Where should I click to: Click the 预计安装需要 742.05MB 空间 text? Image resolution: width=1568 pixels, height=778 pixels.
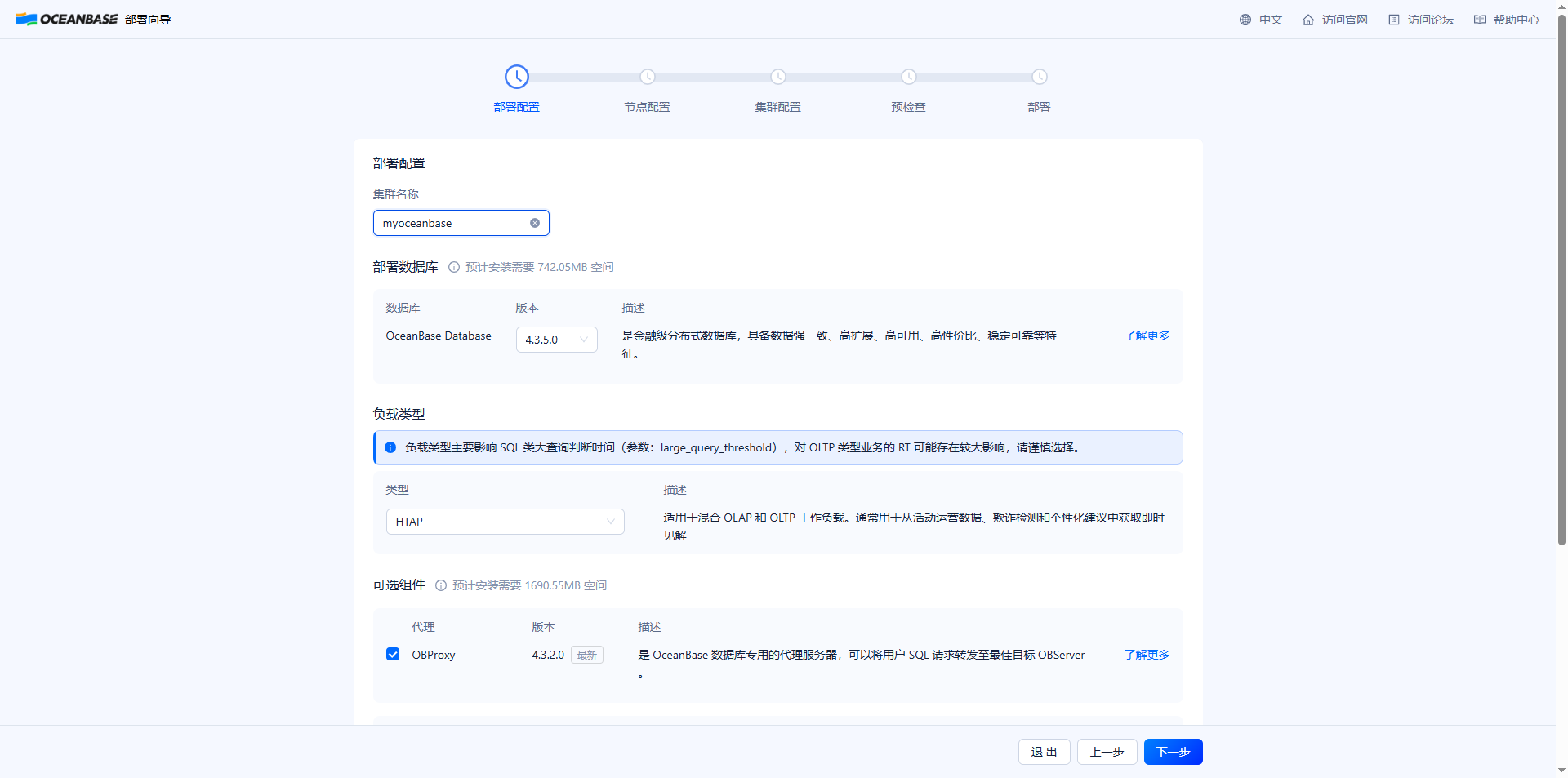[x=540, y=267]
